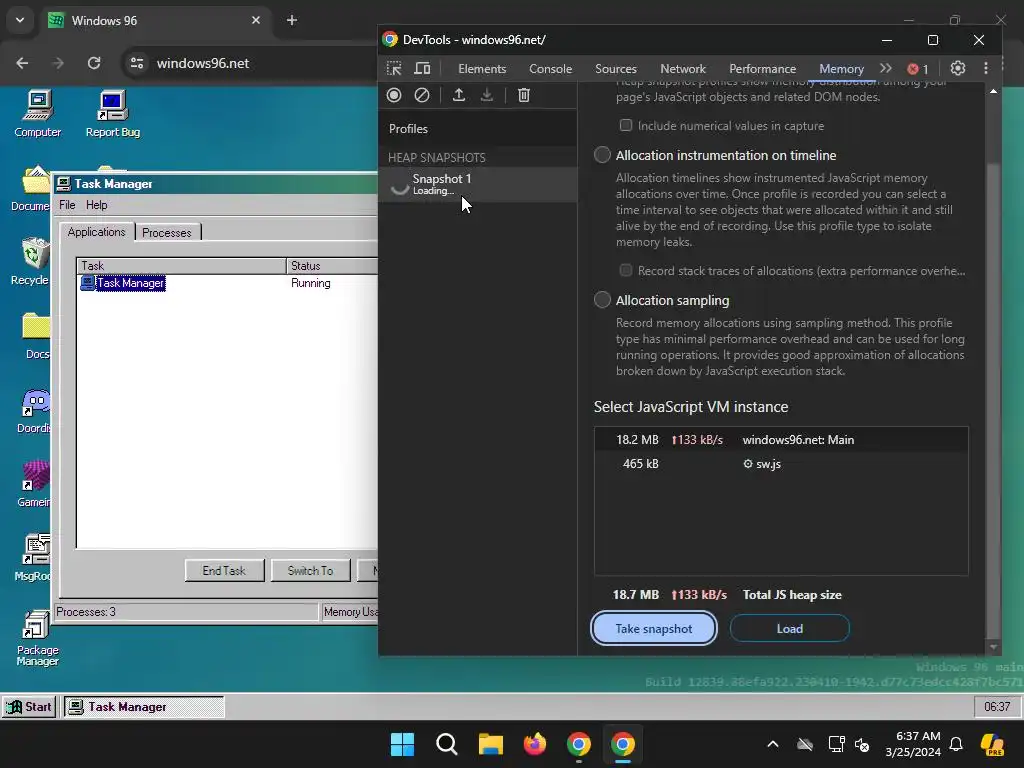
Task: Open File Explorer from the taskbar
Action: (x=490, y=744)
